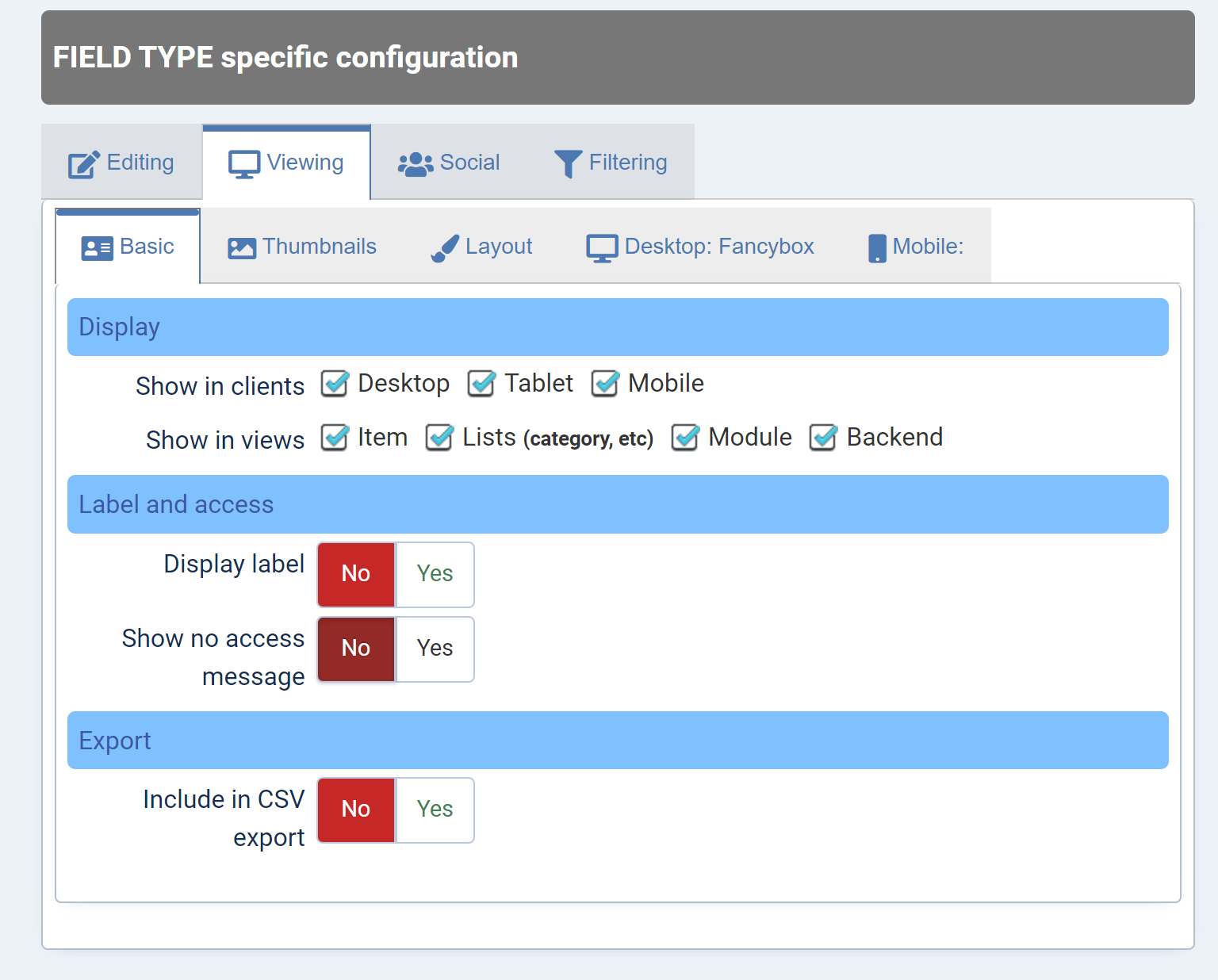The height and width of the screenshot is (980, 1218).
Task: Switch to the Viewing tab
Action: [x=286, y=162]
